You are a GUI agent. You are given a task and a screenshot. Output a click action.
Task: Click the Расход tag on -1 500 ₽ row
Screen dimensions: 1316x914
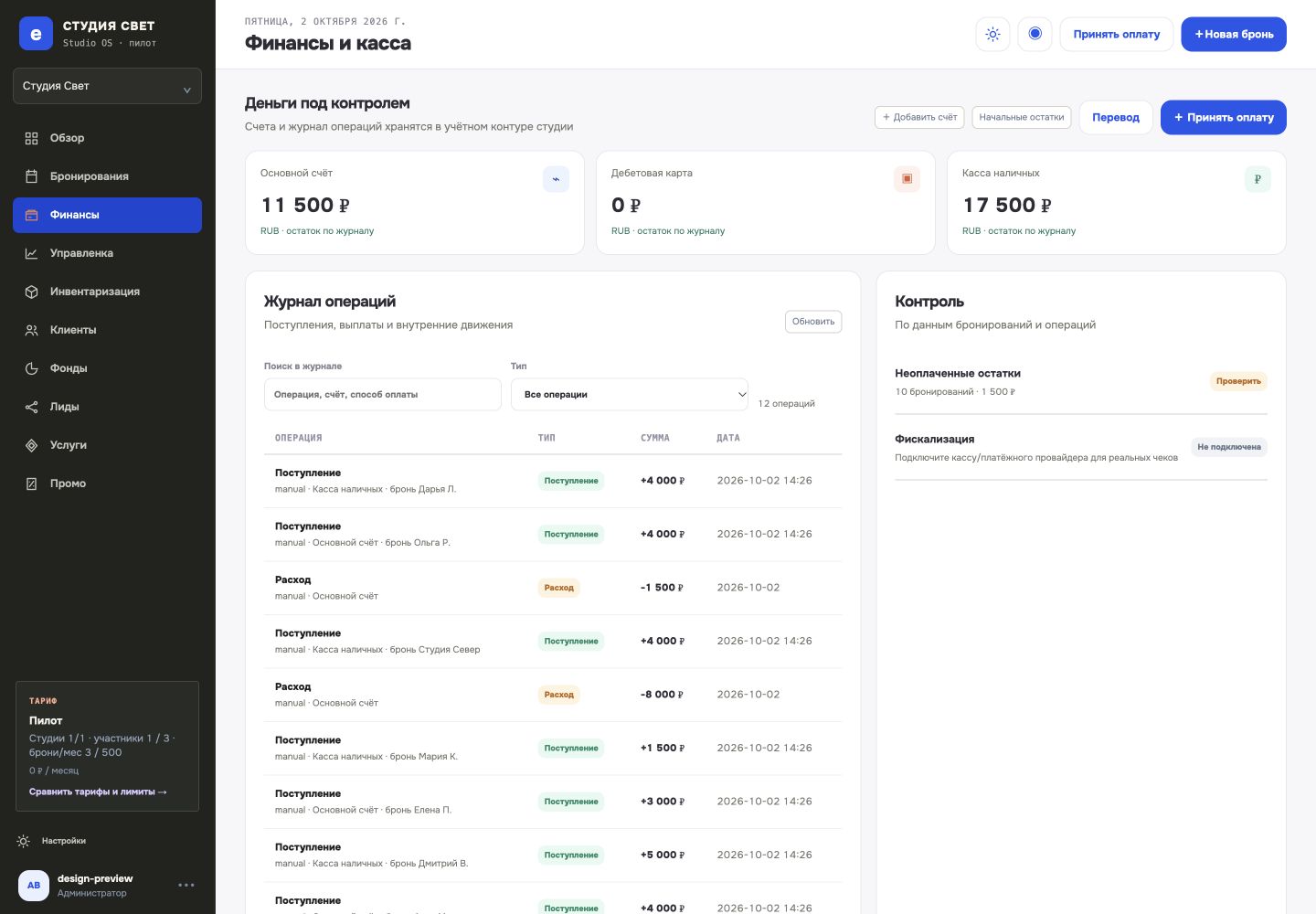[558, 588]
